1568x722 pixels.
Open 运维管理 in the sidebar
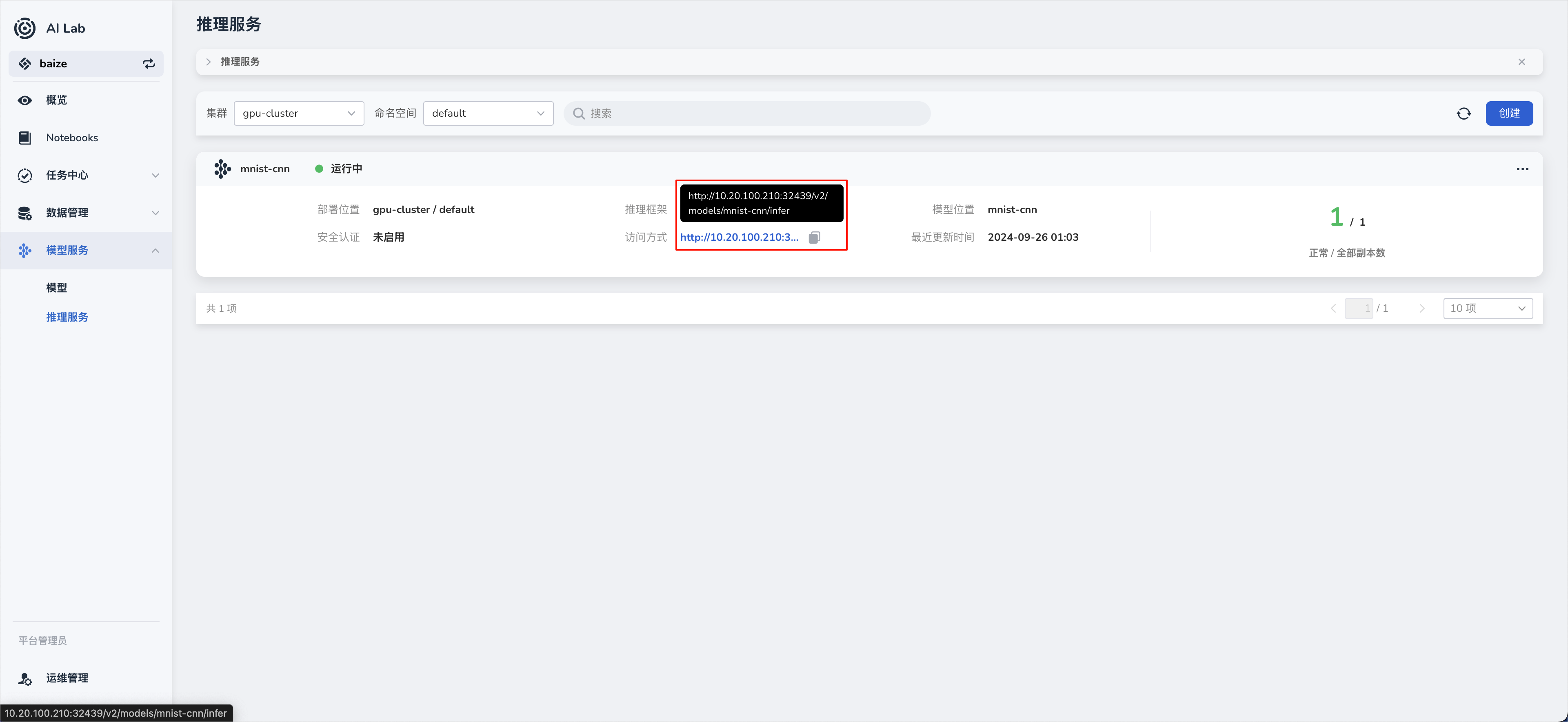coord(86,678)
